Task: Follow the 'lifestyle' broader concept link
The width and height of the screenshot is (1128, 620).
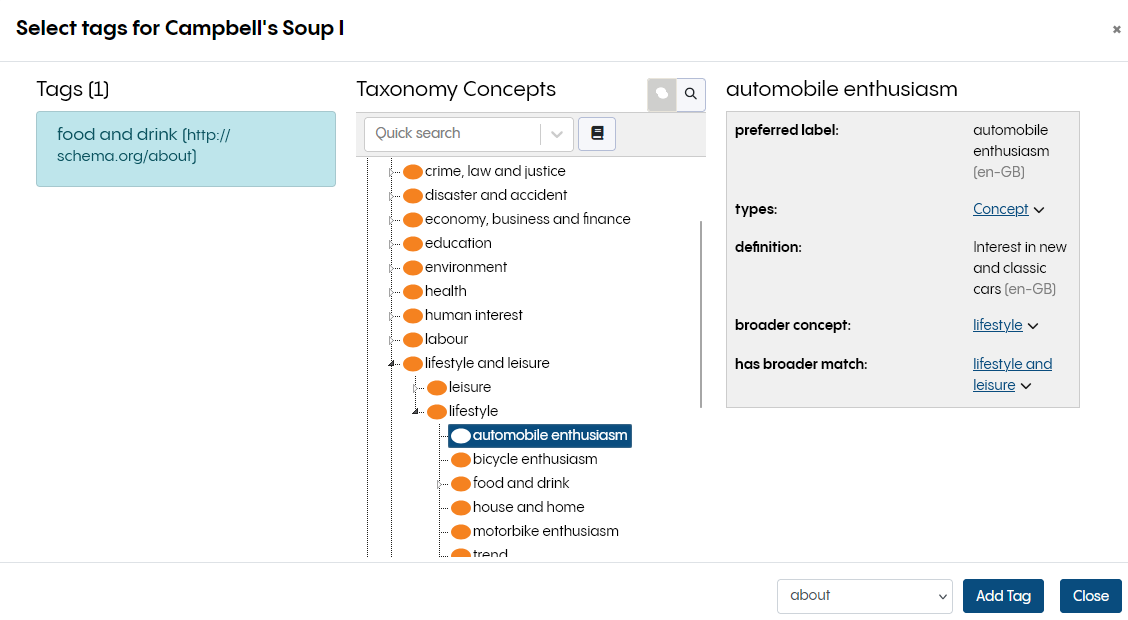Action: tap(997, 325)
